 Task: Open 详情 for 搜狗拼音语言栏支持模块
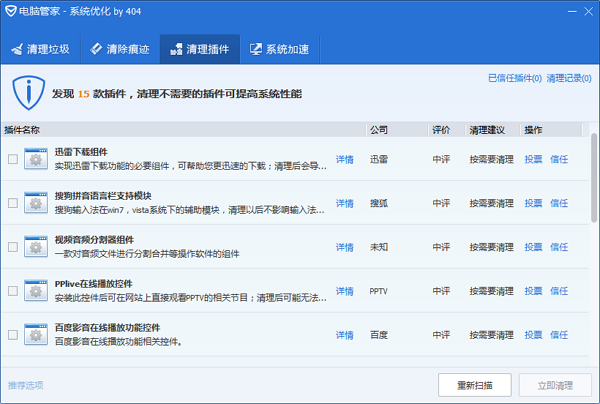pos(344,203)
